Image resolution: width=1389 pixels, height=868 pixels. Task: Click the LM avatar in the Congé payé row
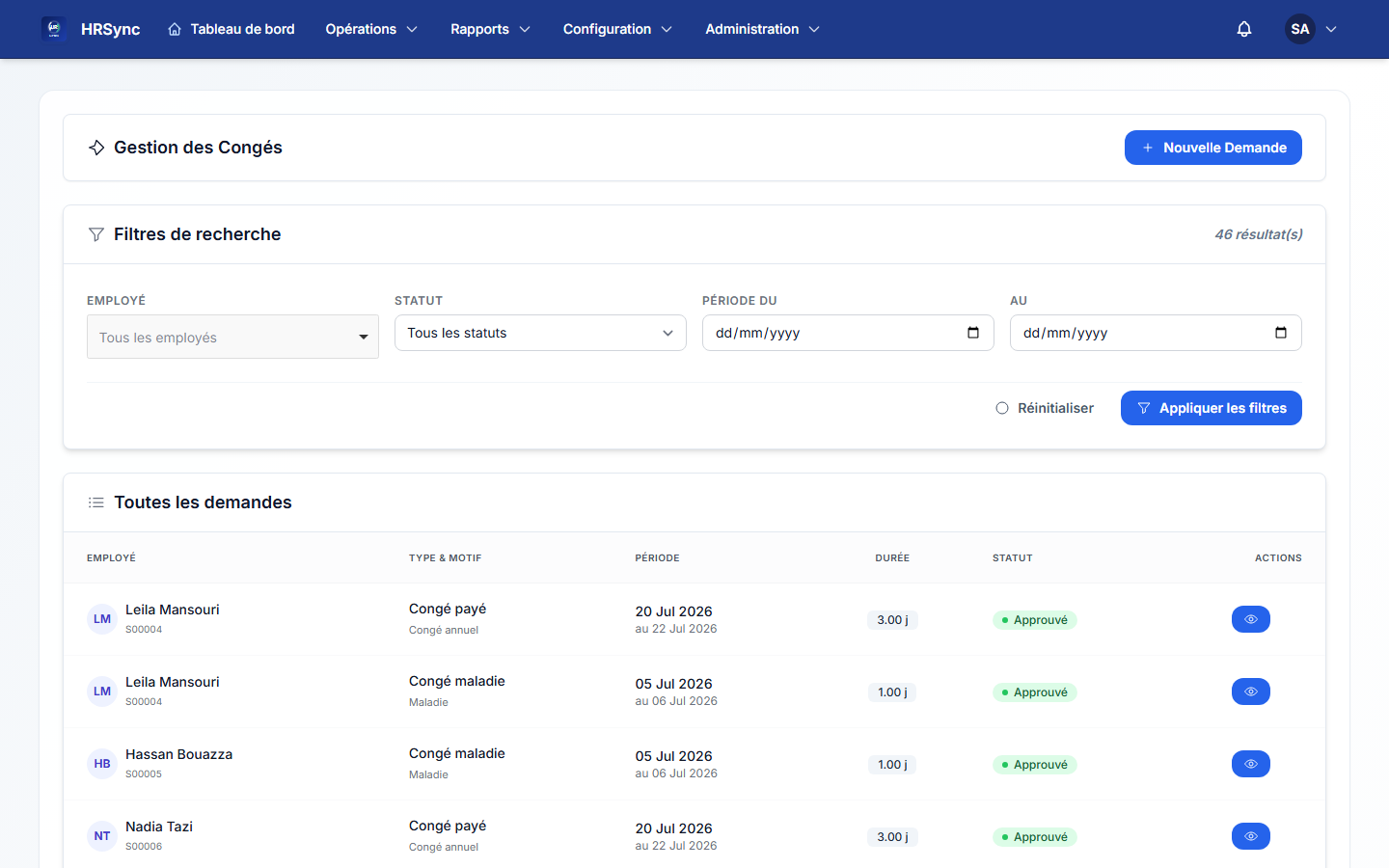pyautogui.click(x=102, y=619)
